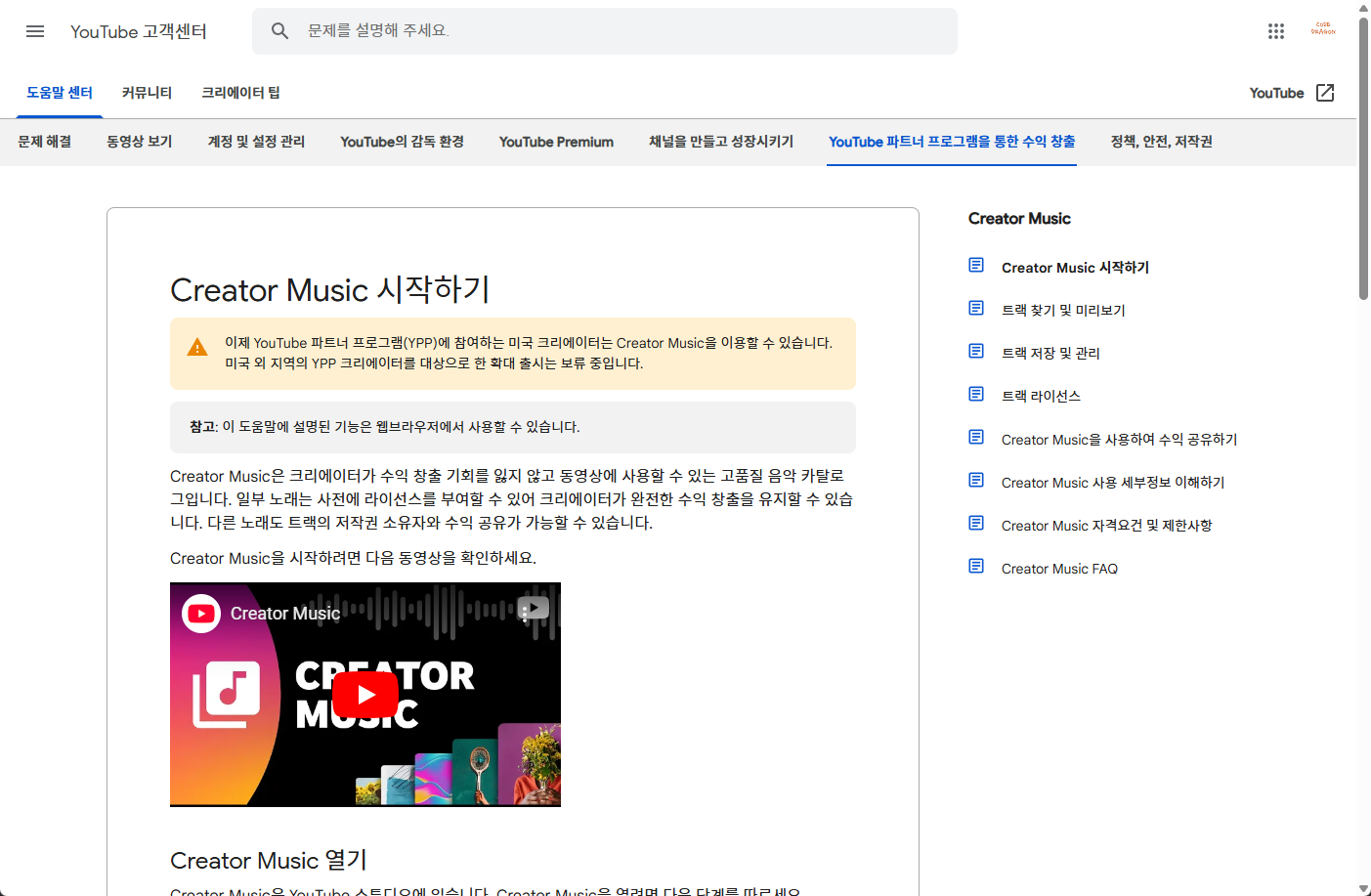Click the YouTube 고객센터 title link

pyautogui.click(x=139, y=31)
